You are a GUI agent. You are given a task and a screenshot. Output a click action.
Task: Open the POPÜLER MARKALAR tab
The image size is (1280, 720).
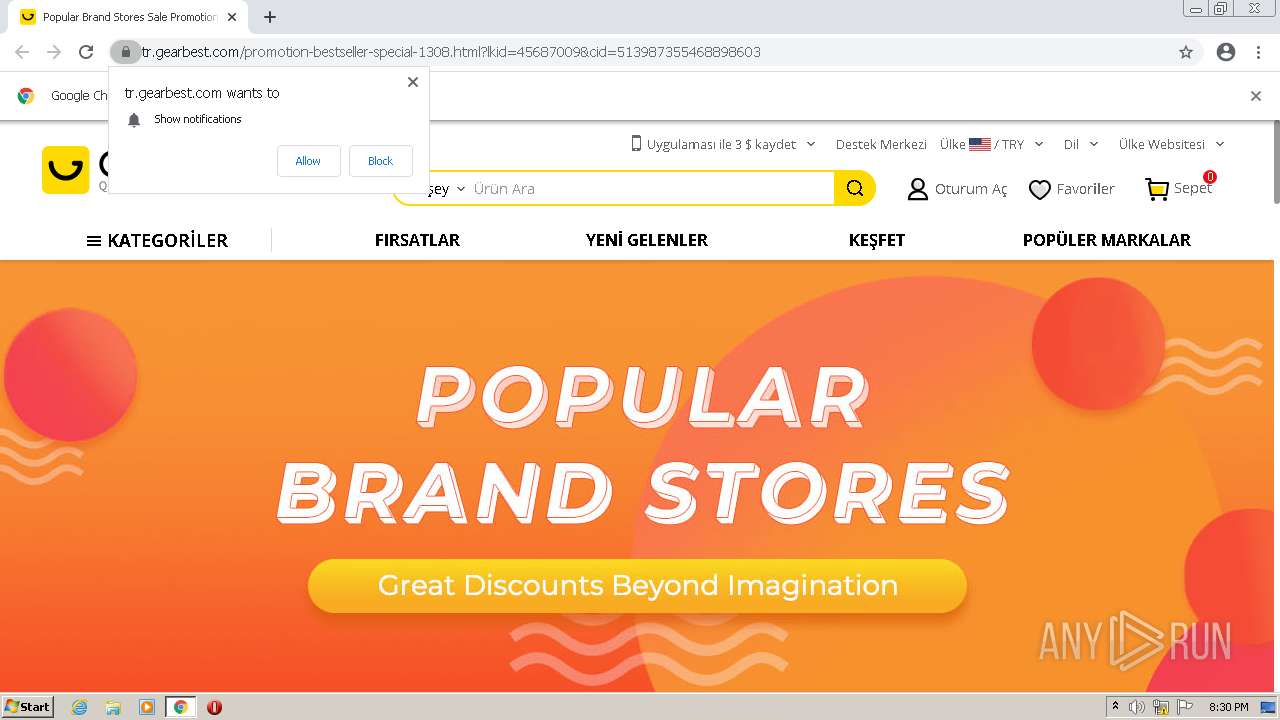pyautogui.click(x=1106, y=240)
